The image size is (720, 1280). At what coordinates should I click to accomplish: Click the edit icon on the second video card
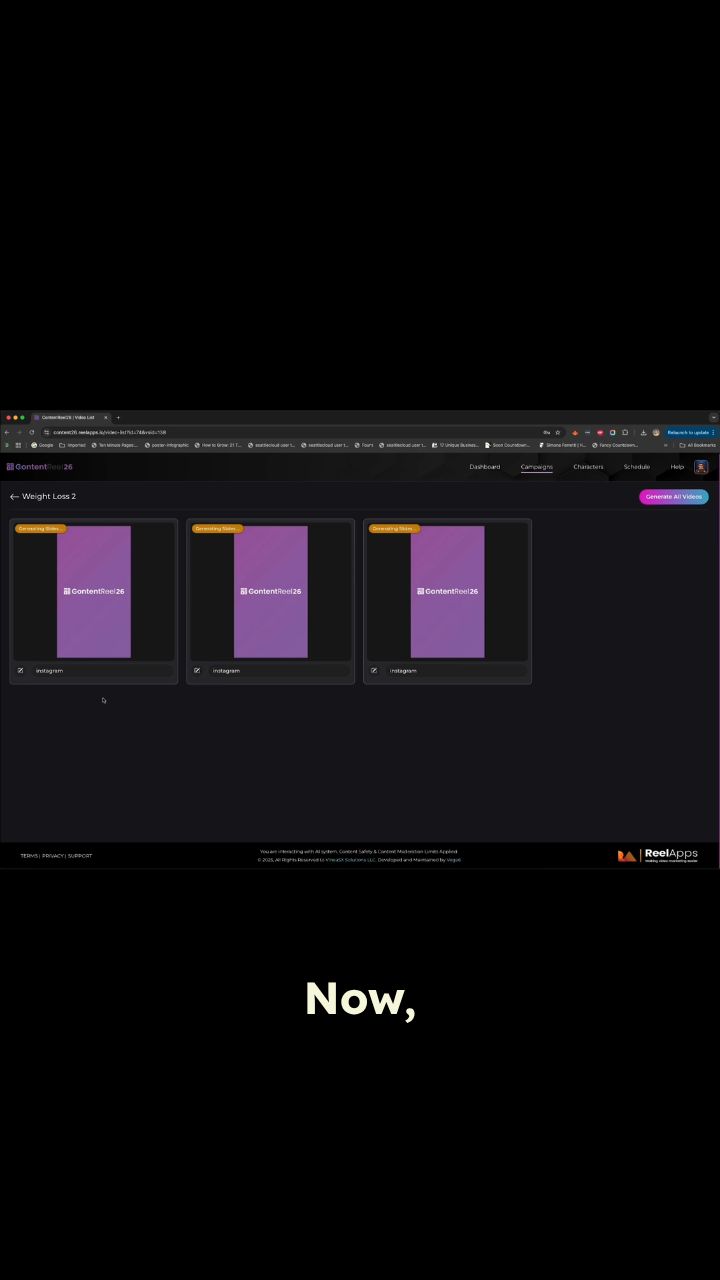[197, 671]
